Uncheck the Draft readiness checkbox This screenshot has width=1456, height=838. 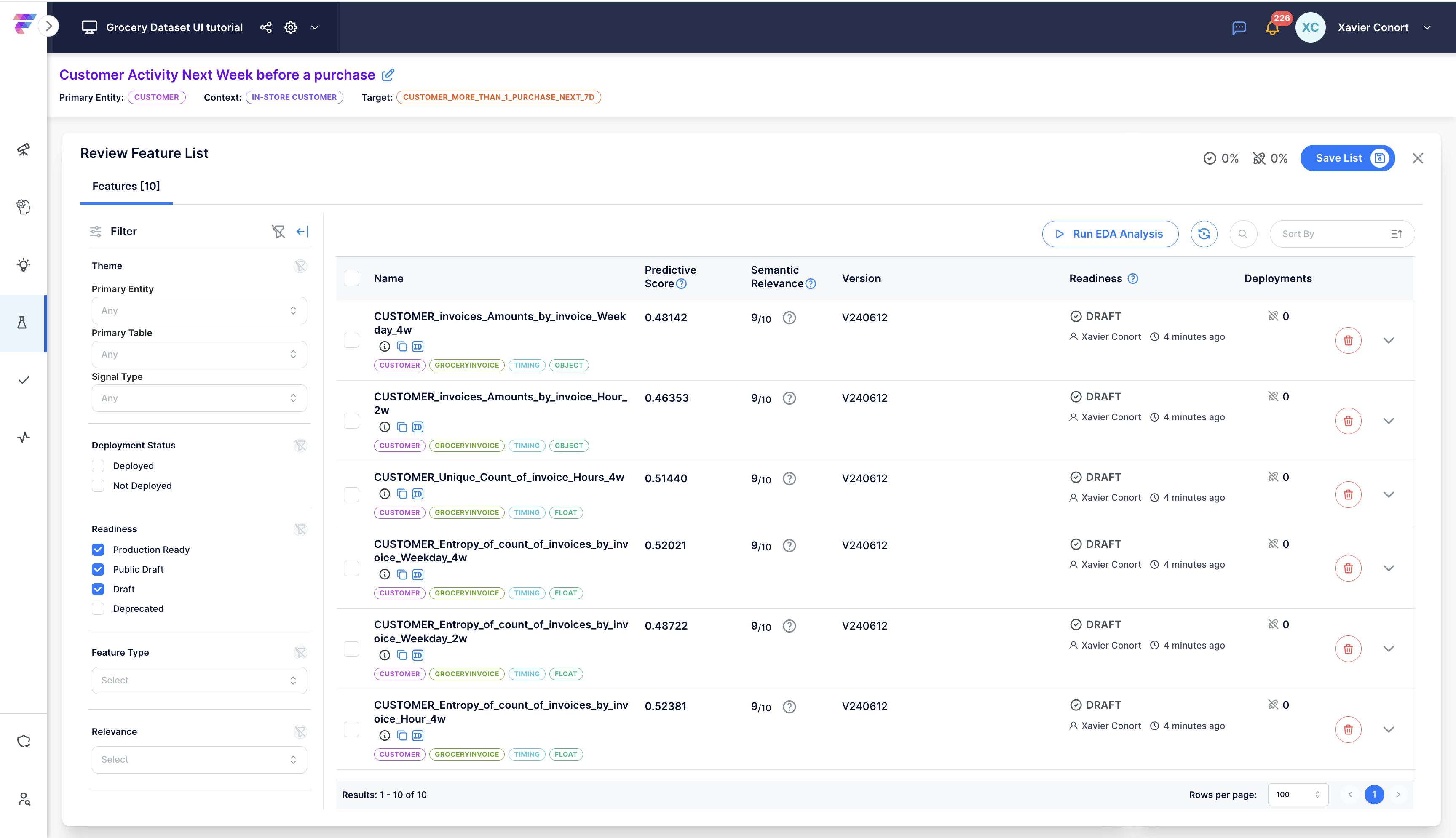pyautogui.click(x=99, y=590)
